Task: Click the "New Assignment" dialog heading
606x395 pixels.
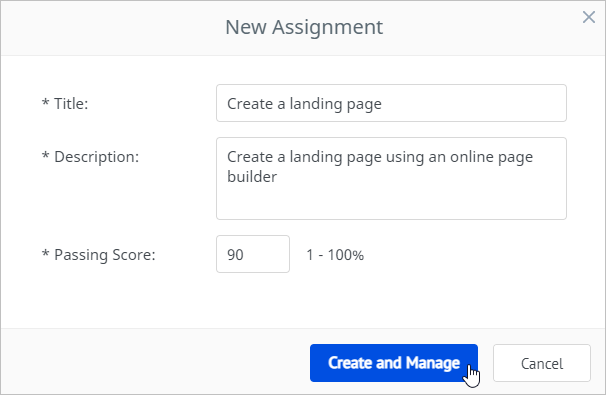Action: 304,27
